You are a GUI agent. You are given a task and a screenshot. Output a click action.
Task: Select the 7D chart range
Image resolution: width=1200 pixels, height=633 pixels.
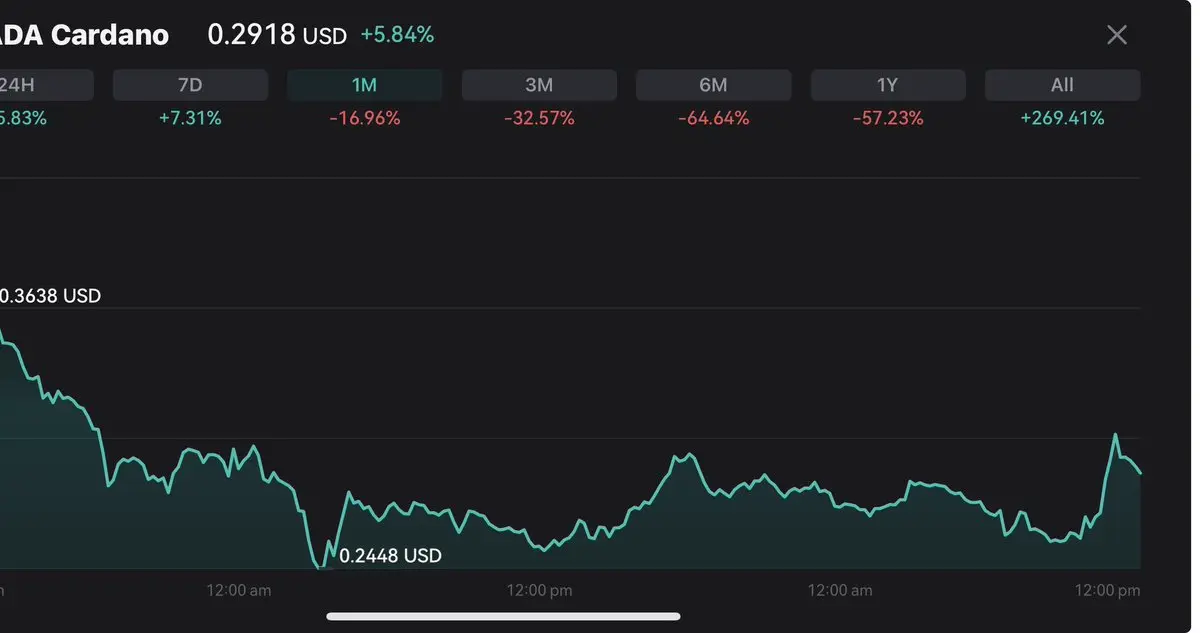(x=190, y=85)
